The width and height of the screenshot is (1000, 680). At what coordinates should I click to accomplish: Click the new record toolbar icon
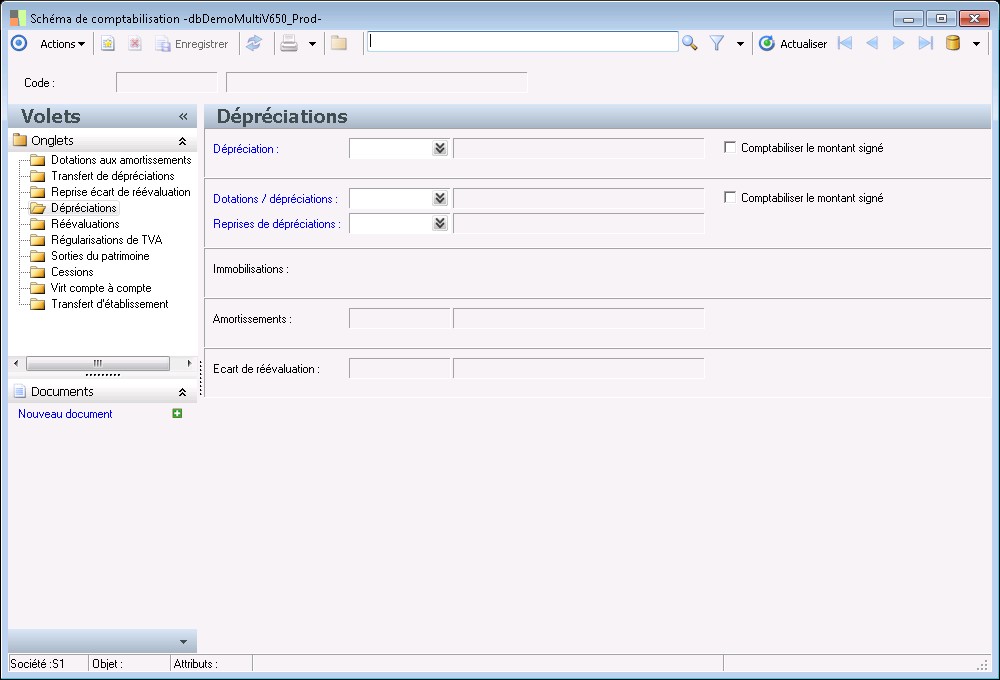[108, 44]
